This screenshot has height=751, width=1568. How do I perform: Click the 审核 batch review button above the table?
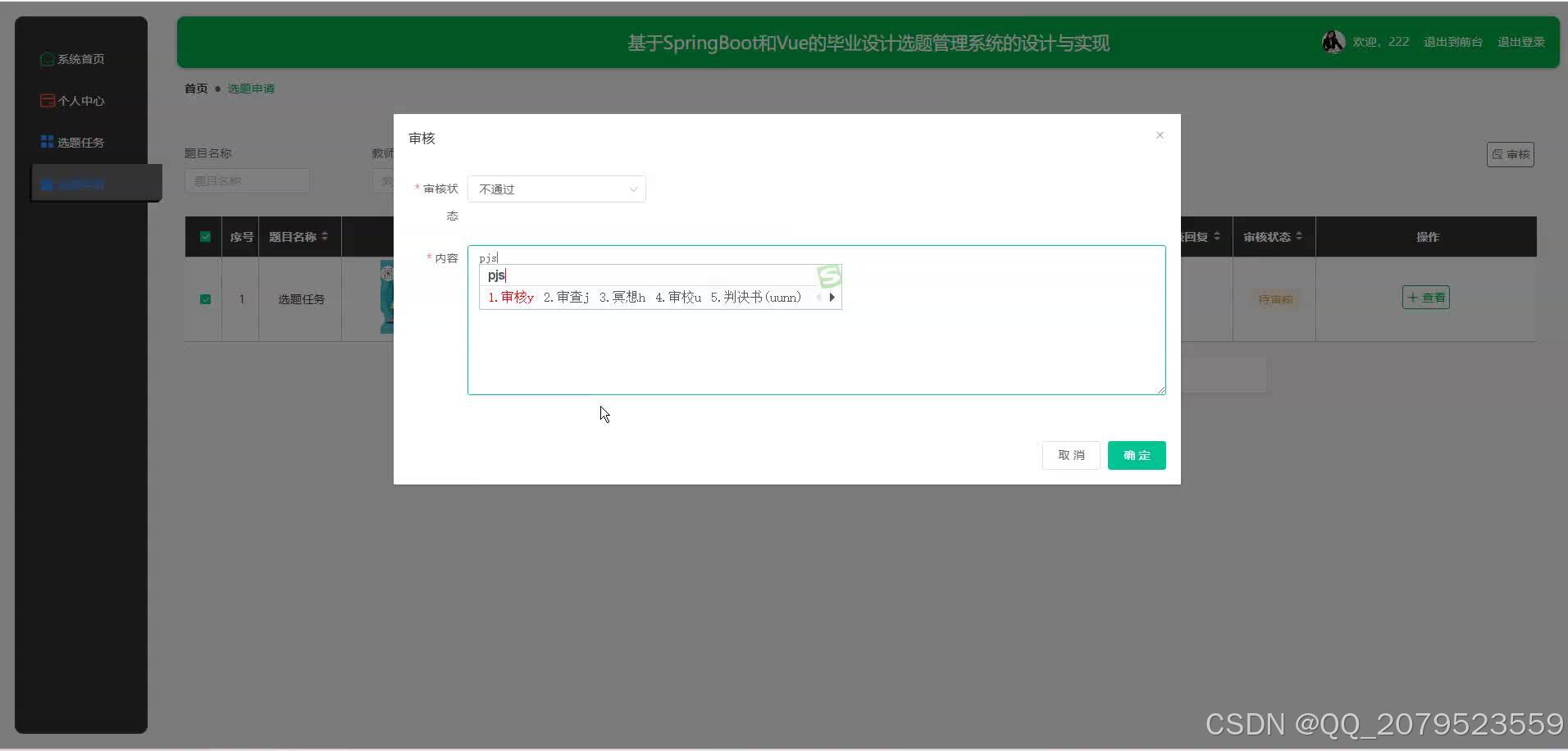[x=1510, y=154]
